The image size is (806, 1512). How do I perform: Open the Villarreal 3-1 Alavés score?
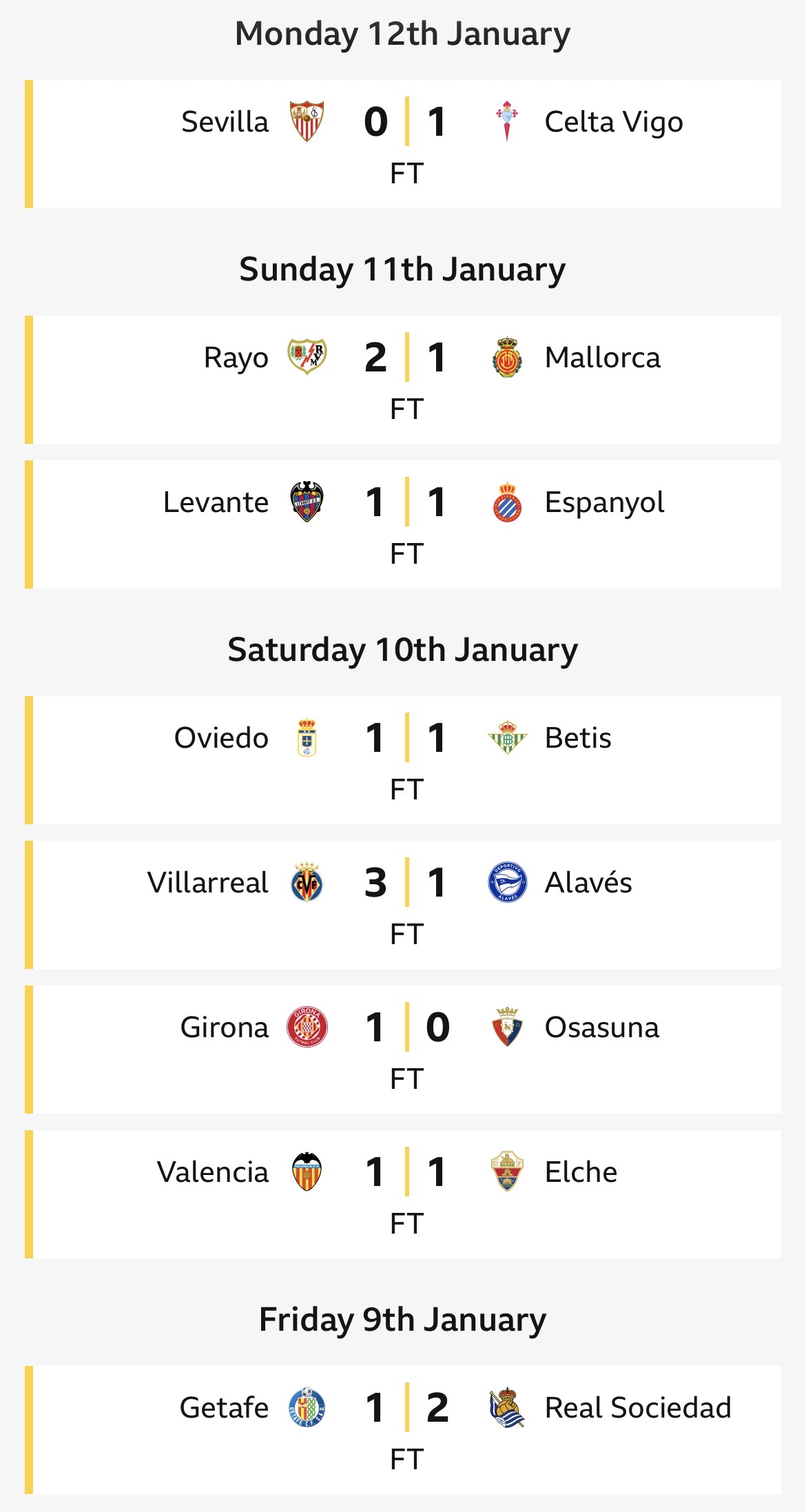[406, 882]
